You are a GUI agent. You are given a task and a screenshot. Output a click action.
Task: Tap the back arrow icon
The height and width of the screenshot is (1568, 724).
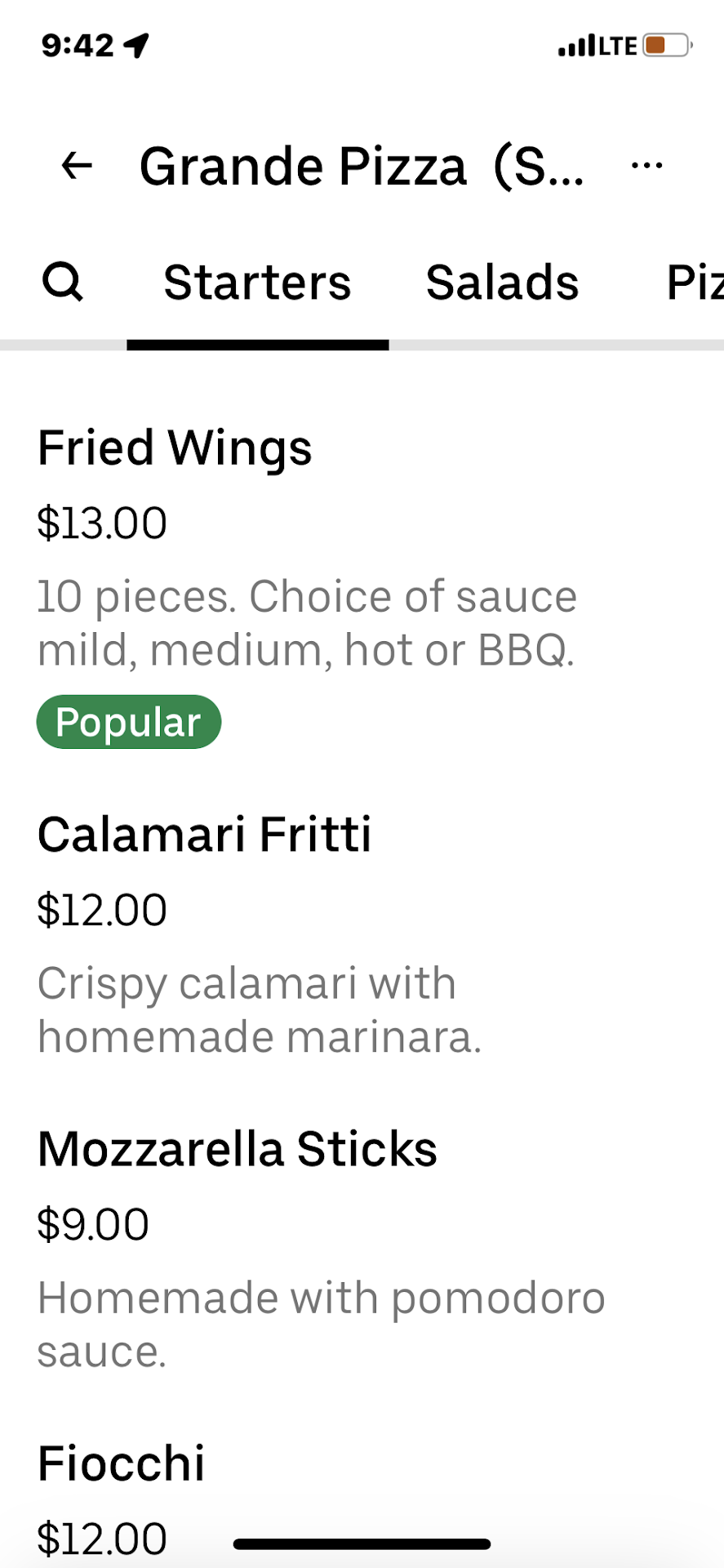tap(77, 166)
